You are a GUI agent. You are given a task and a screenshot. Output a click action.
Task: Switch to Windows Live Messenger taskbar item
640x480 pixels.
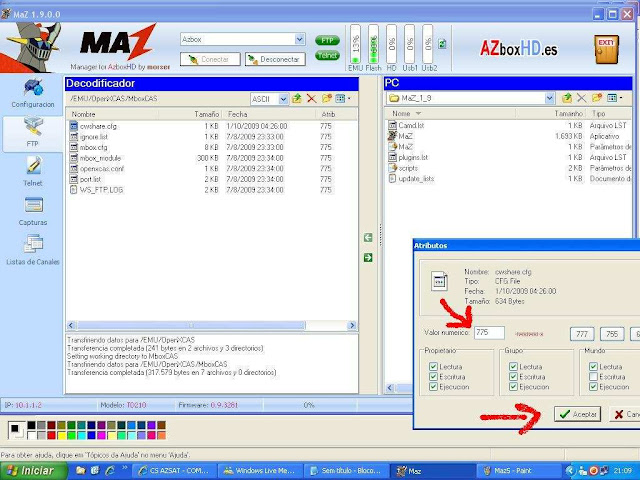coord(262,471)
